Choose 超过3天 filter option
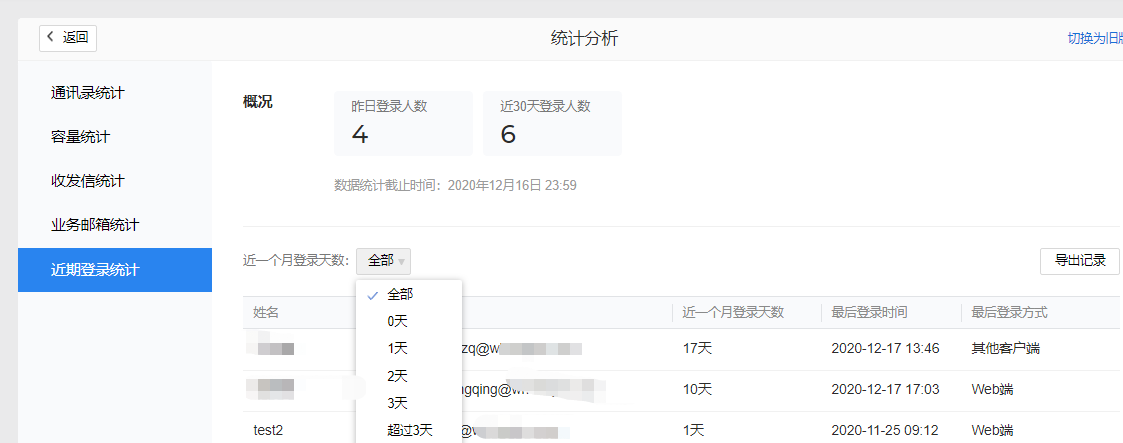This screenshot has height=443, width=1123. pyautogui.click(x=409, y=430)
